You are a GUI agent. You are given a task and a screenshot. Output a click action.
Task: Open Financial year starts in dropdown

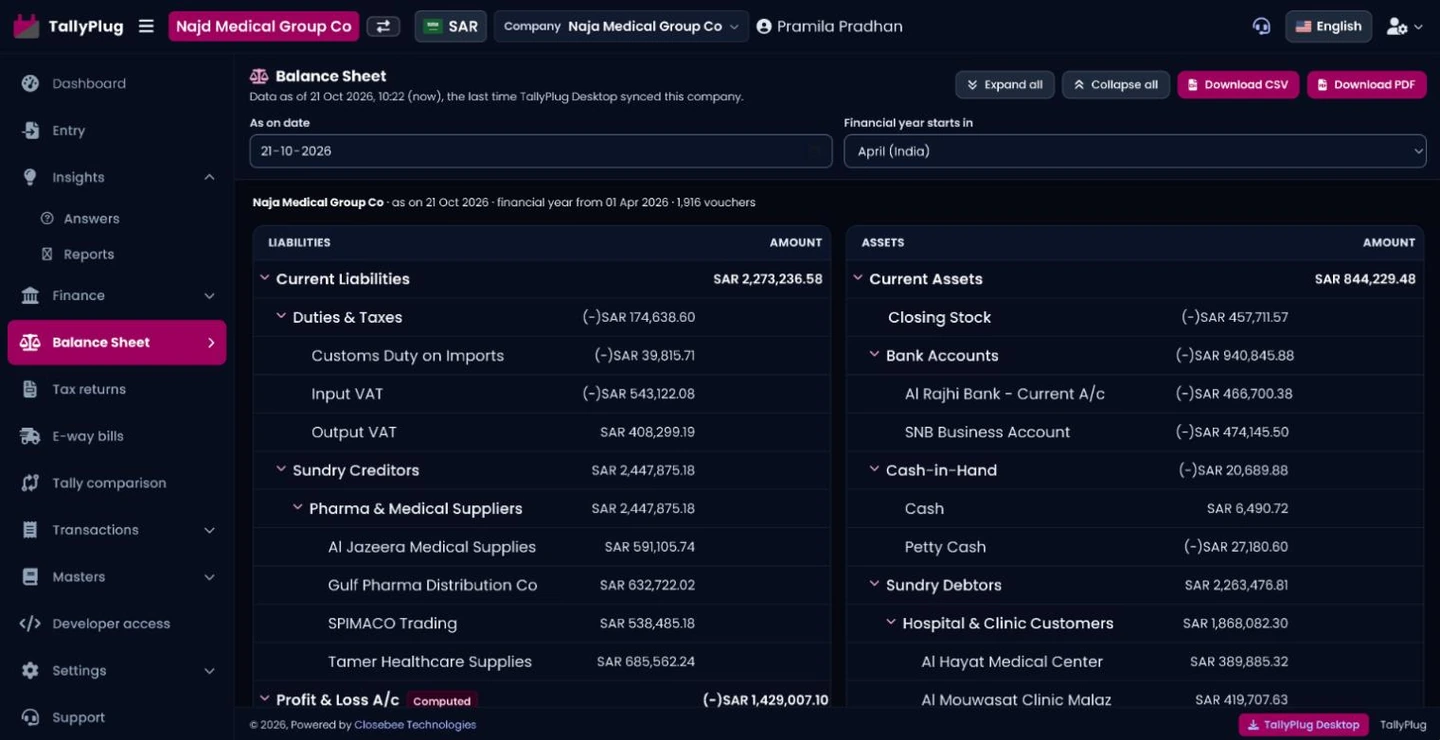1135,151
